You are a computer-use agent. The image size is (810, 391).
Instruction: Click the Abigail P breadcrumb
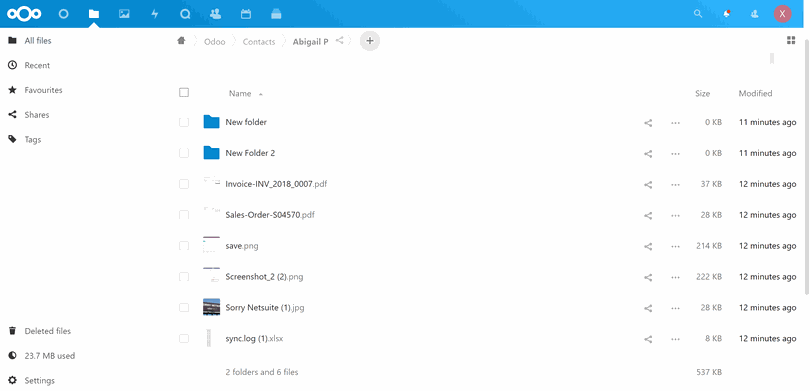pos(310,42)
